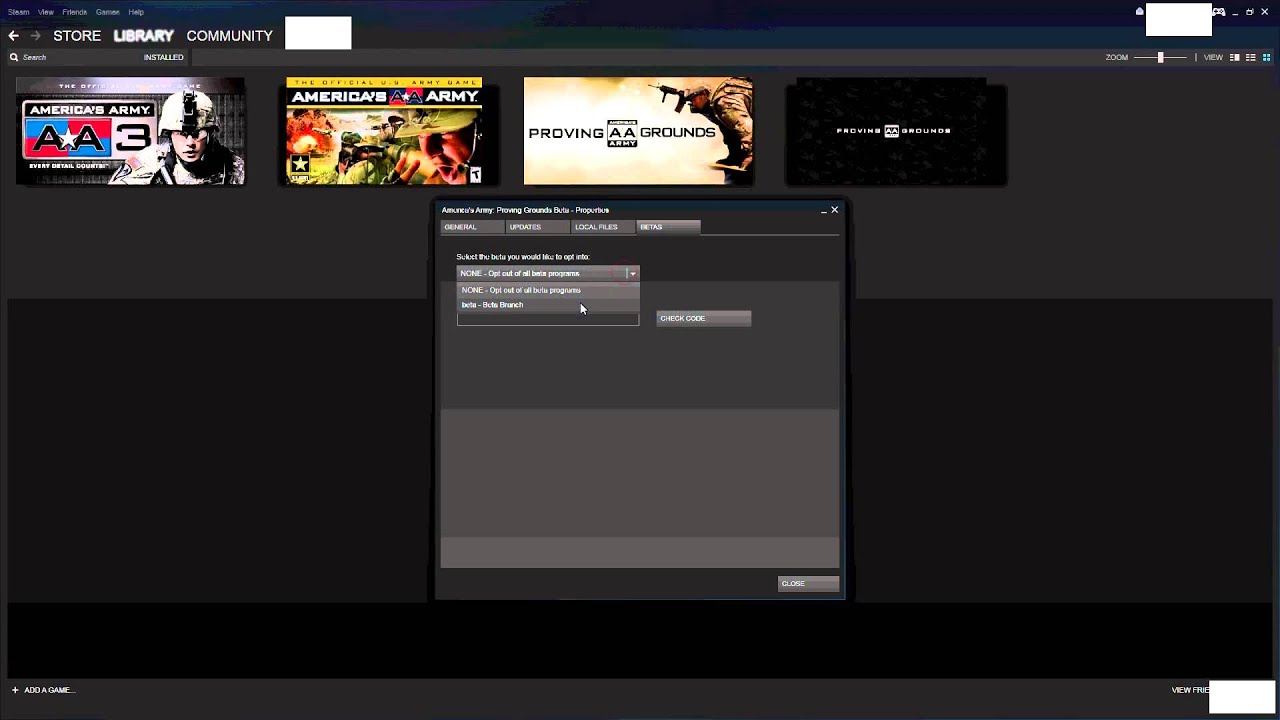Go to the STORE section
Image resolution: width=1280 pixels, height=720 pixels.
pyautogui.click(x=77, y=36)
